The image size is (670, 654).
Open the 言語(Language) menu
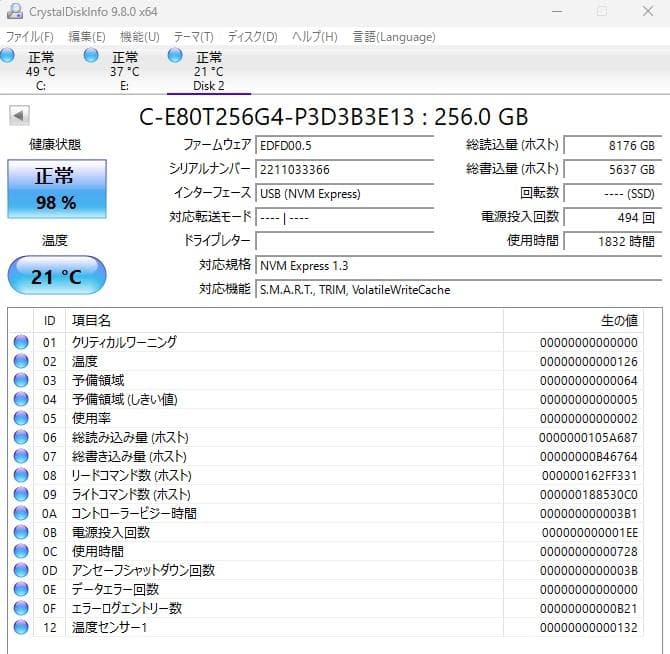[x=394, y=37]
